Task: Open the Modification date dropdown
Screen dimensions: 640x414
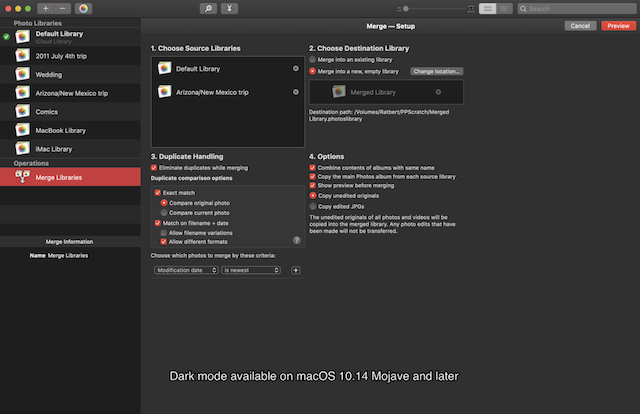Action: (186, 270)
